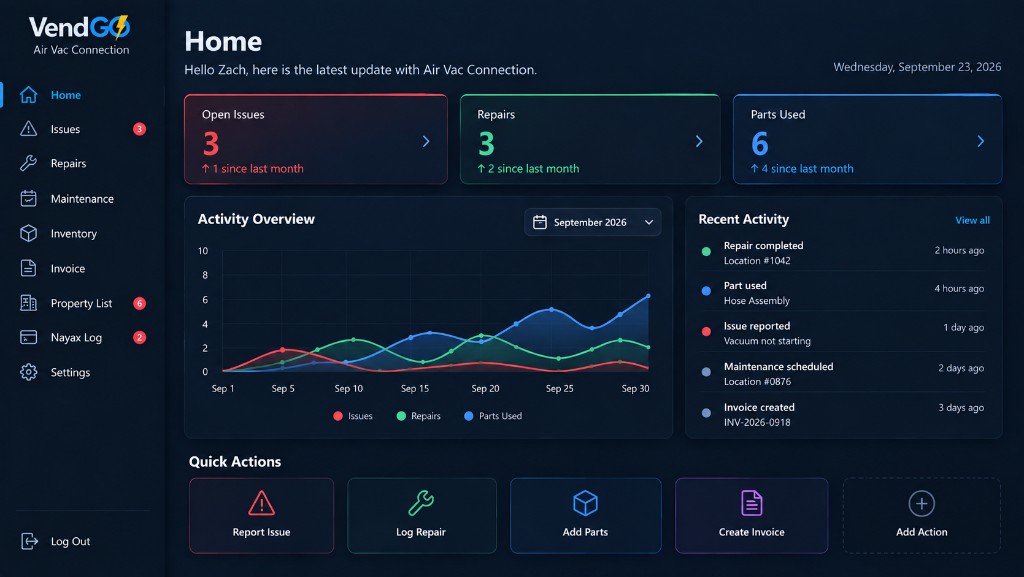Click View all in Recent Activity

pyautogui.click(x=972, y=220)
